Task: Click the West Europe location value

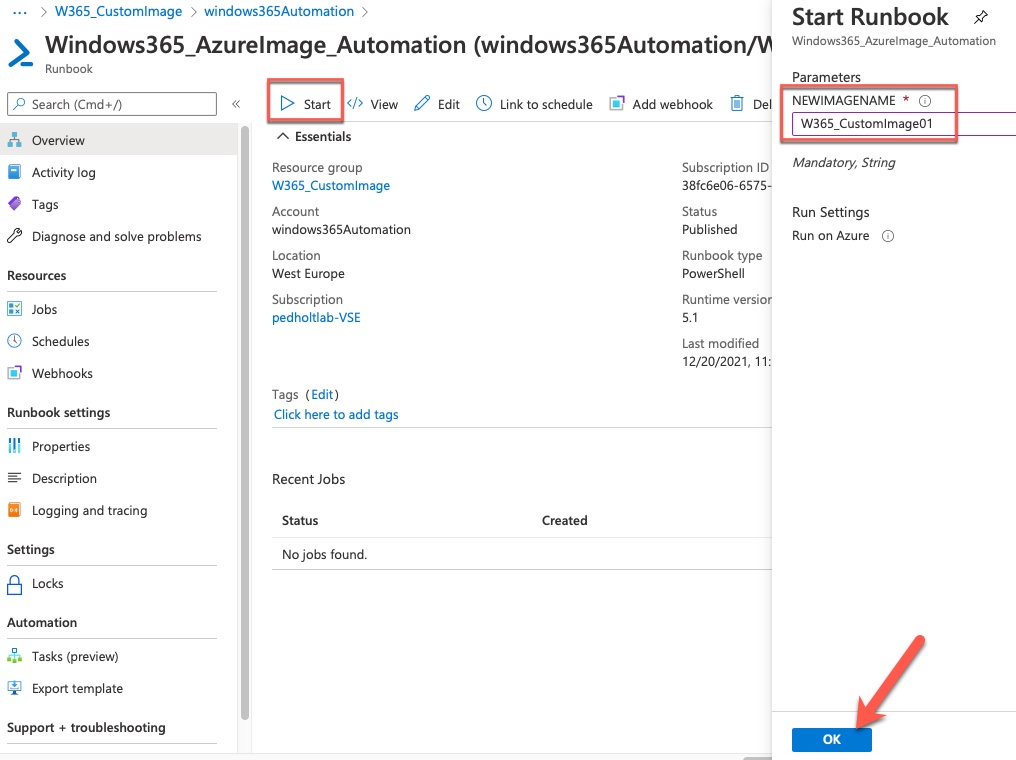Action: click(308, 273)
